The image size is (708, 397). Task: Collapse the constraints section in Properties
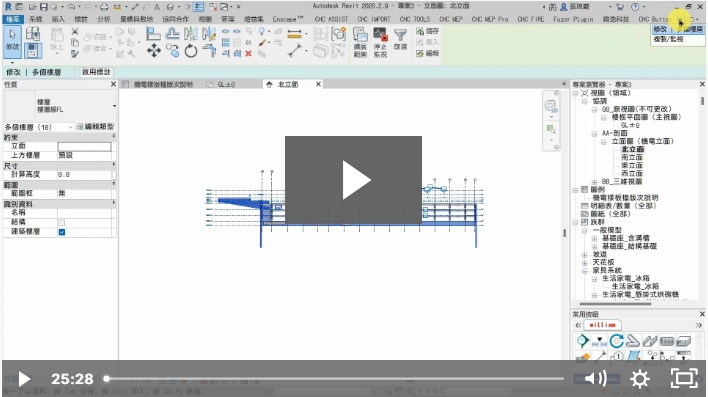113,136
